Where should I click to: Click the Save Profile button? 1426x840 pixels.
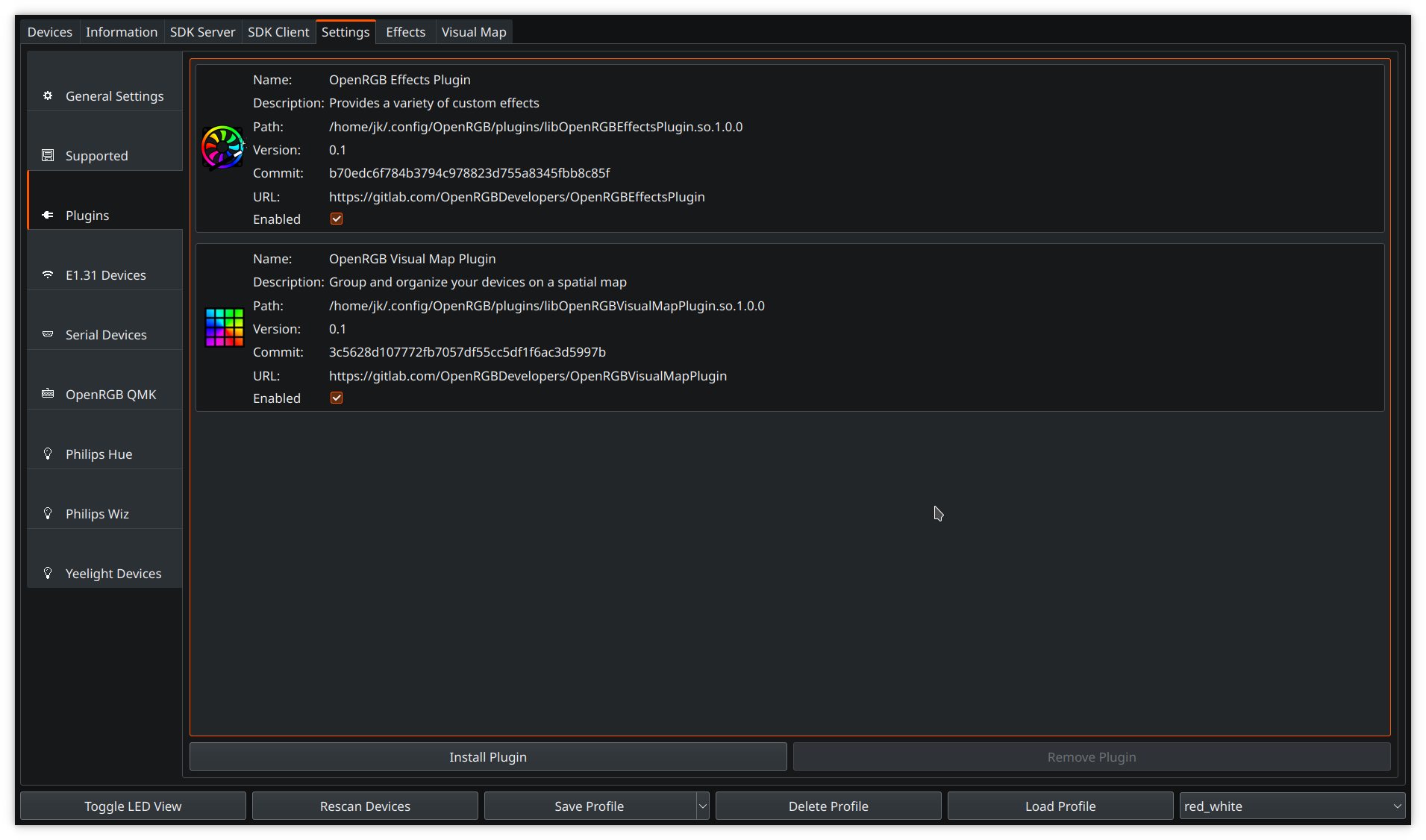pyautogui.click(x=590, y=806)
